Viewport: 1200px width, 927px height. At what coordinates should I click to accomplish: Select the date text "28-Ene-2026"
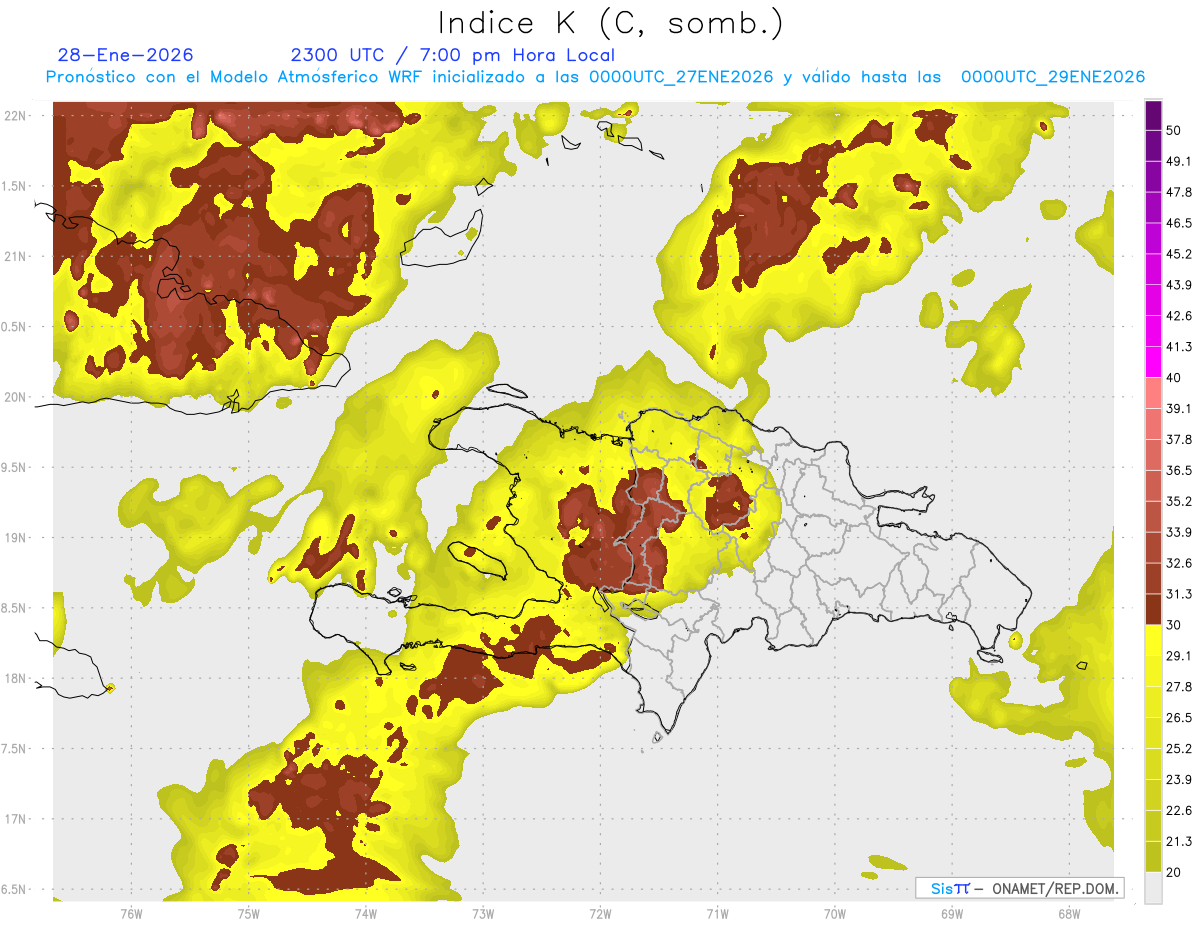pos(126,55)
